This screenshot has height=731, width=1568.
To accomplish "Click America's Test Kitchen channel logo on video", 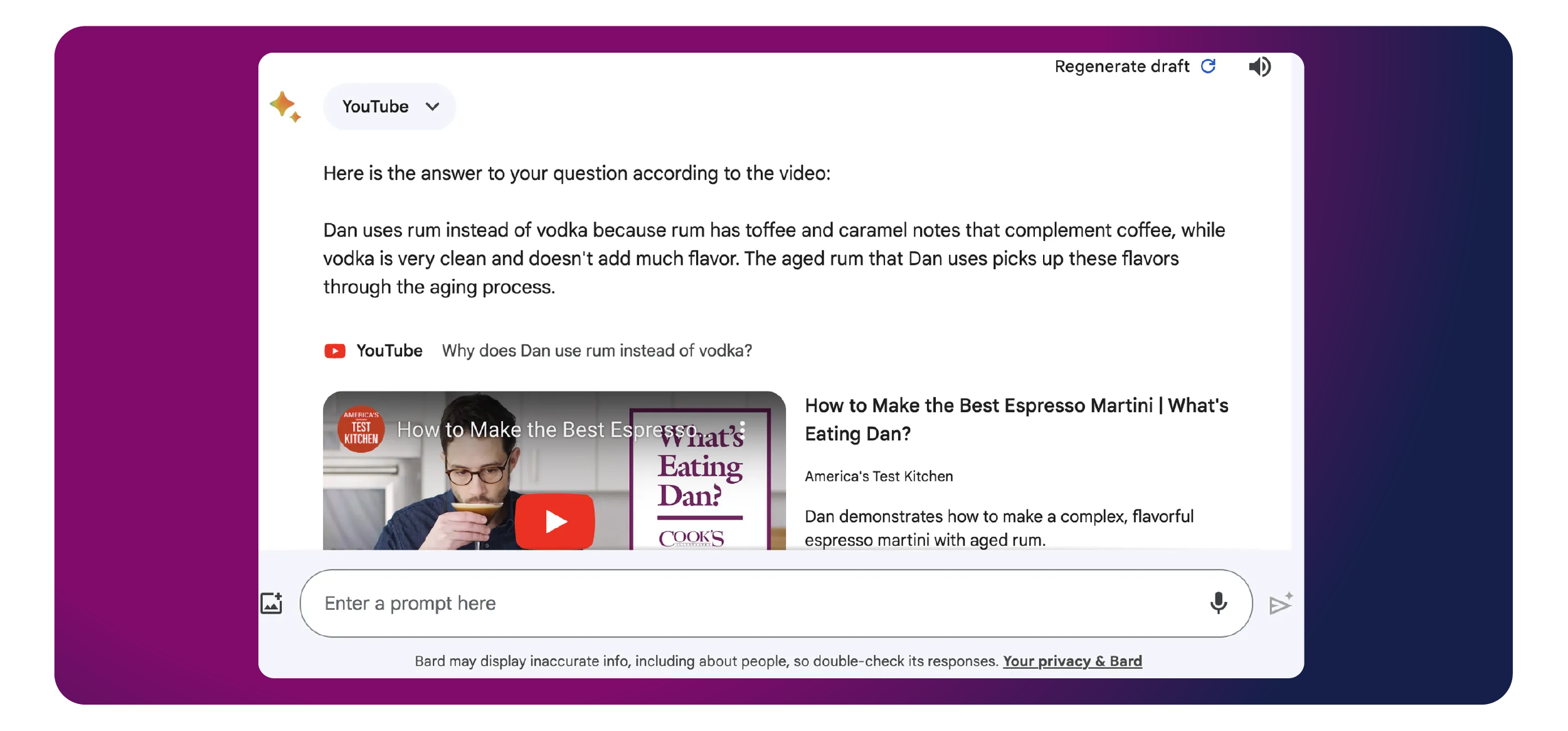I will point(361,429).
